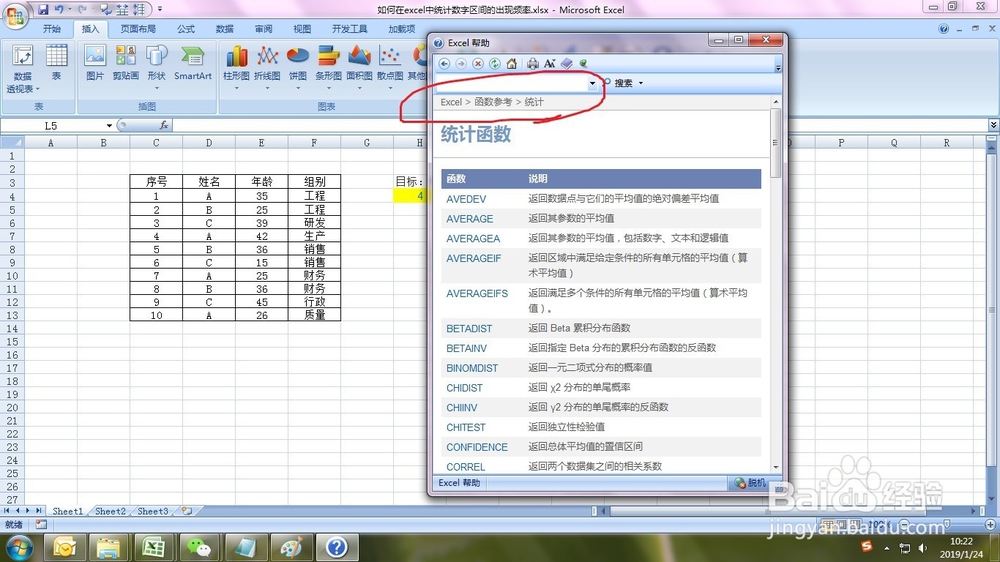Refresh the Excel Help page
Image resolution: width=1000 pixels, height=562 pixels.
tap(495, 64)
